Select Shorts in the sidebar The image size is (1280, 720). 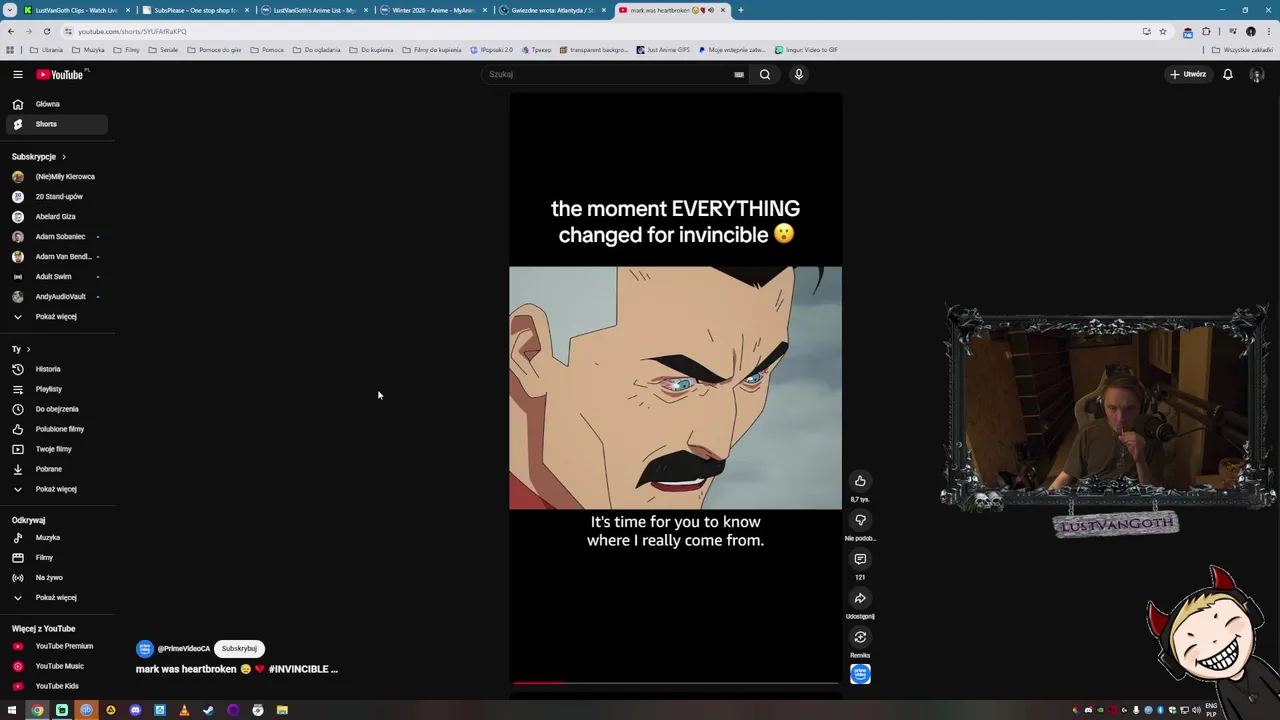[x=55, y=124]
